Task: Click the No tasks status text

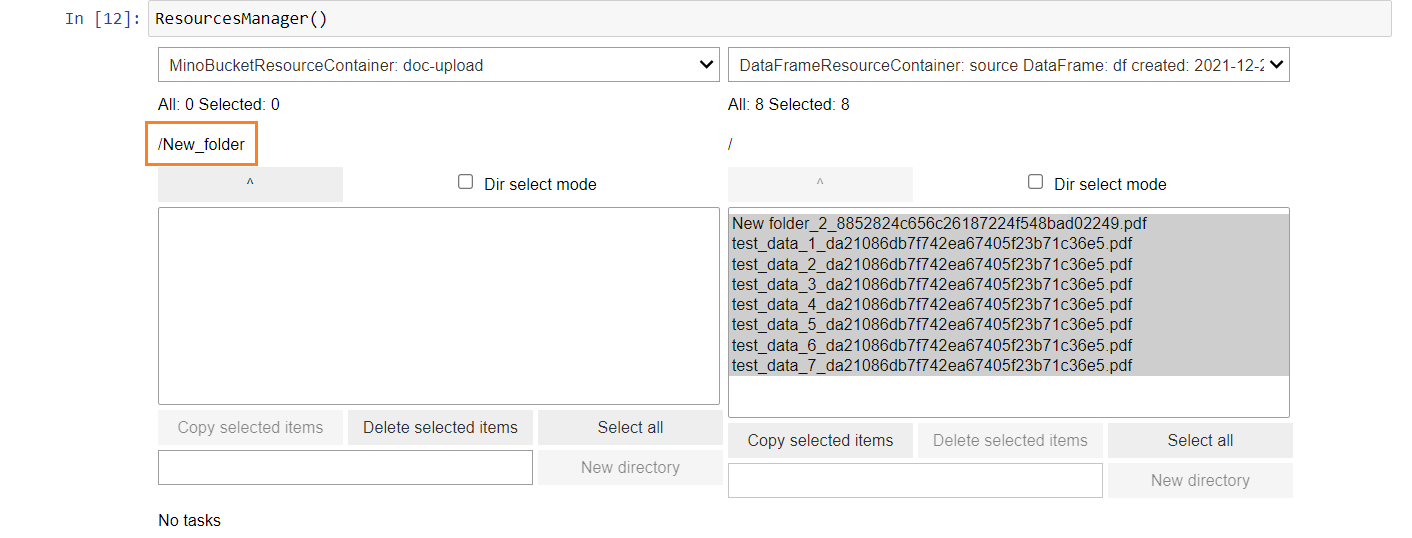Action: [190, 520]
